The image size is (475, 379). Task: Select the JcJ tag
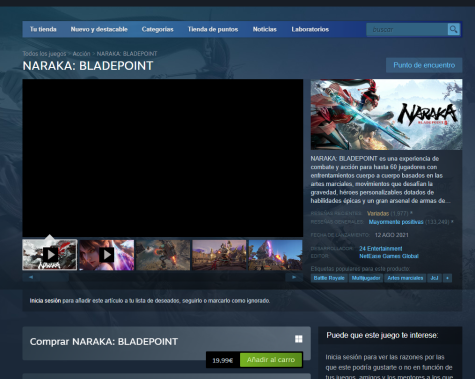(434, 278)
